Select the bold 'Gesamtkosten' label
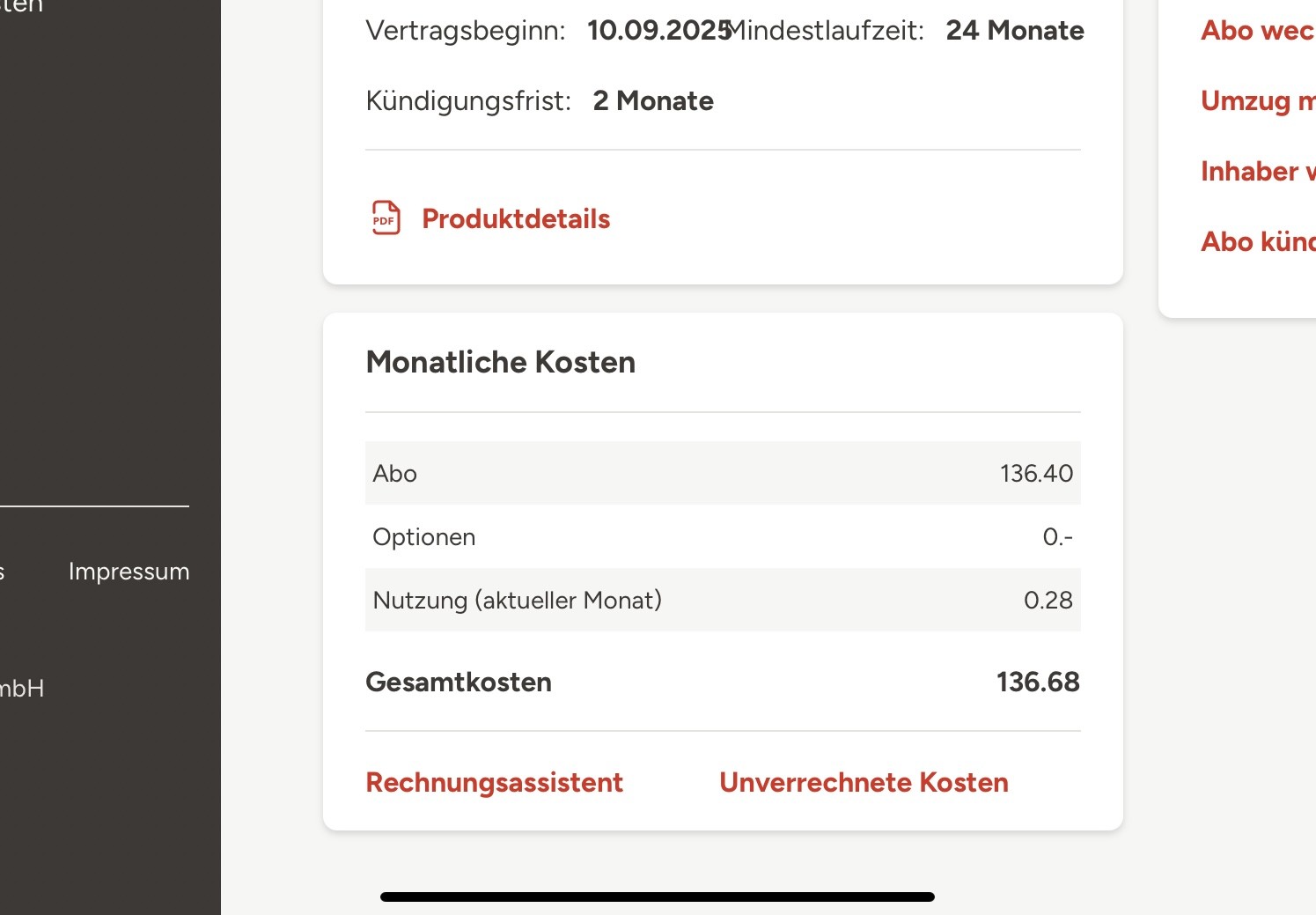Viewport: 1316px width, 915px height. [459, 683]
